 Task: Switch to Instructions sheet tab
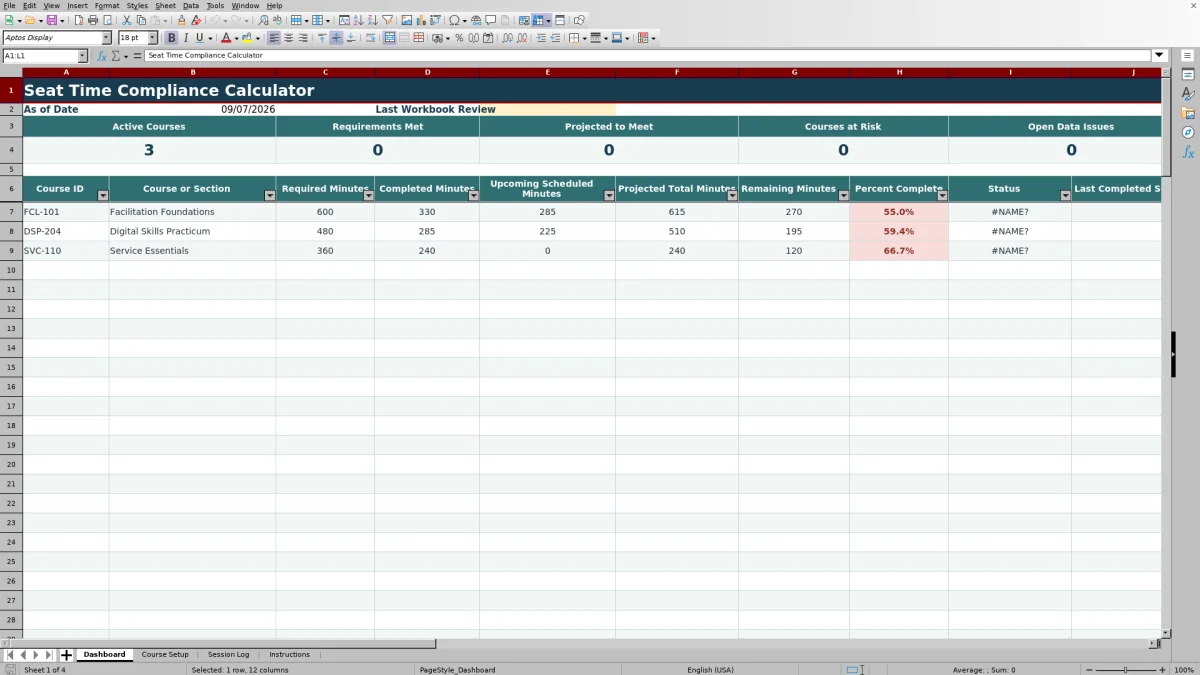289,655
